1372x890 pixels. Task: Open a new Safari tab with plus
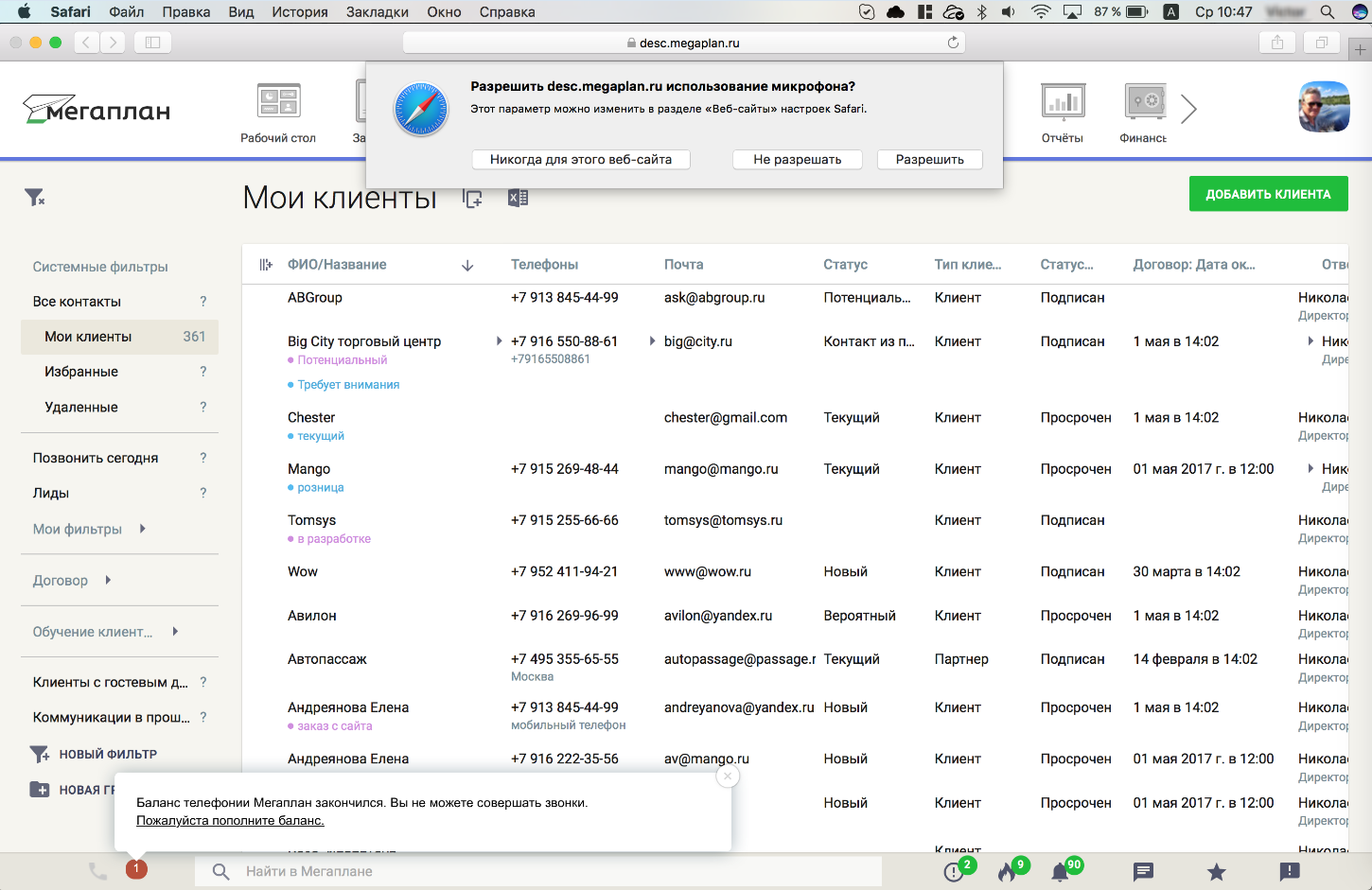(1360, 49)
